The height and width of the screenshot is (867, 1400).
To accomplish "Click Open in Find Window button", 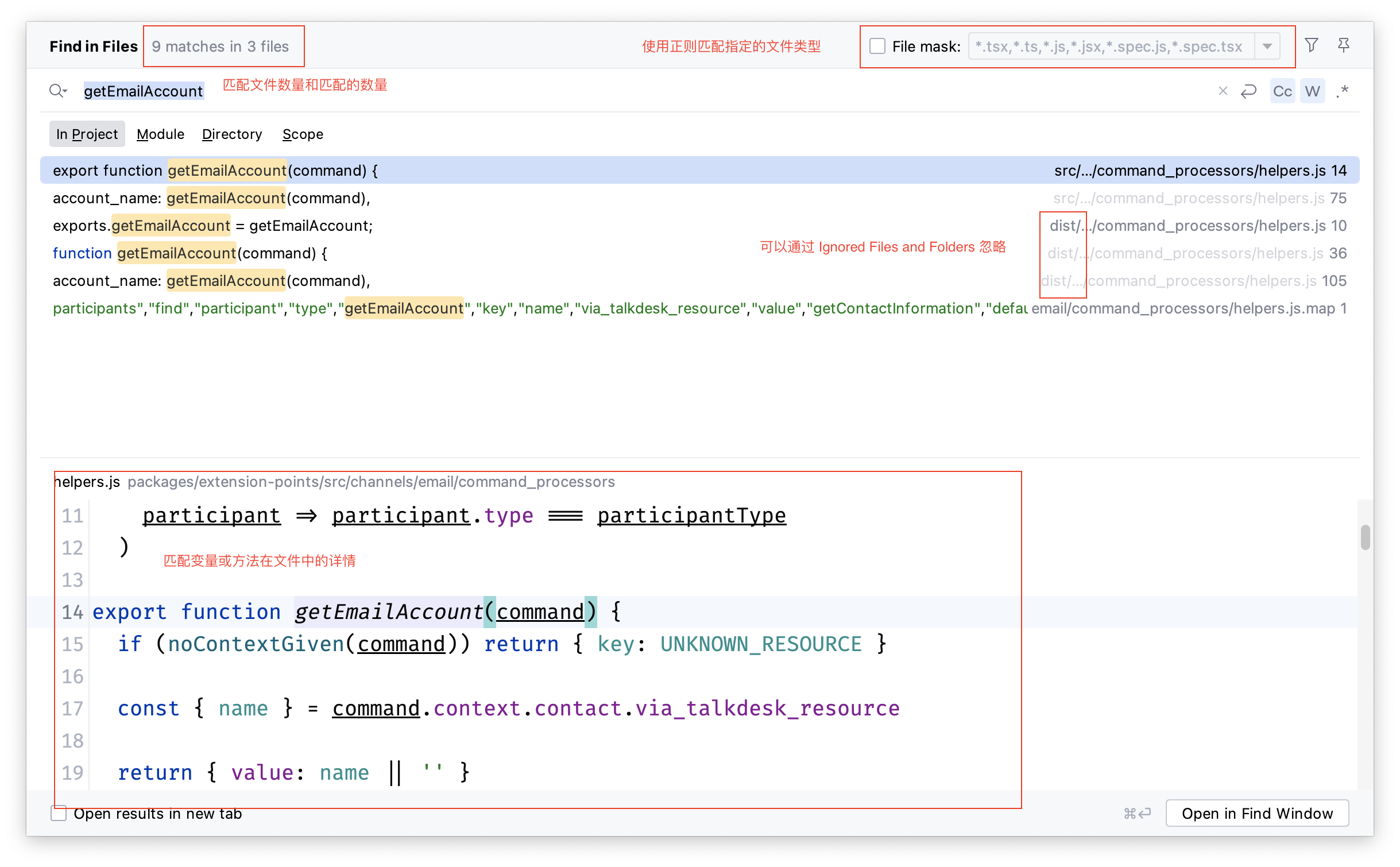I will tap(1256, 813).
